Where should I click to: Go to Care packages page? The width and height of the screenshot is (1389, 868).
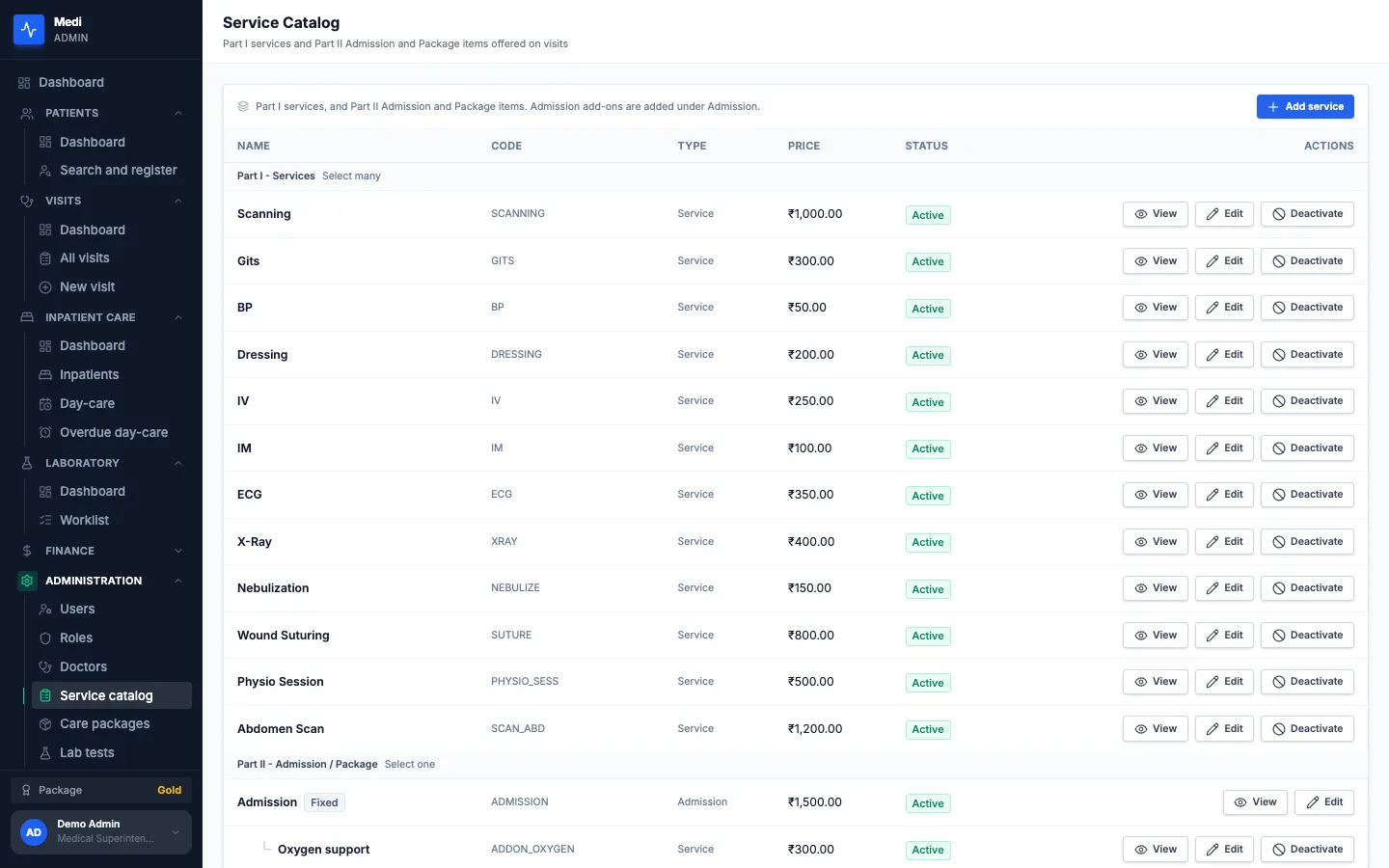point(112,724)
